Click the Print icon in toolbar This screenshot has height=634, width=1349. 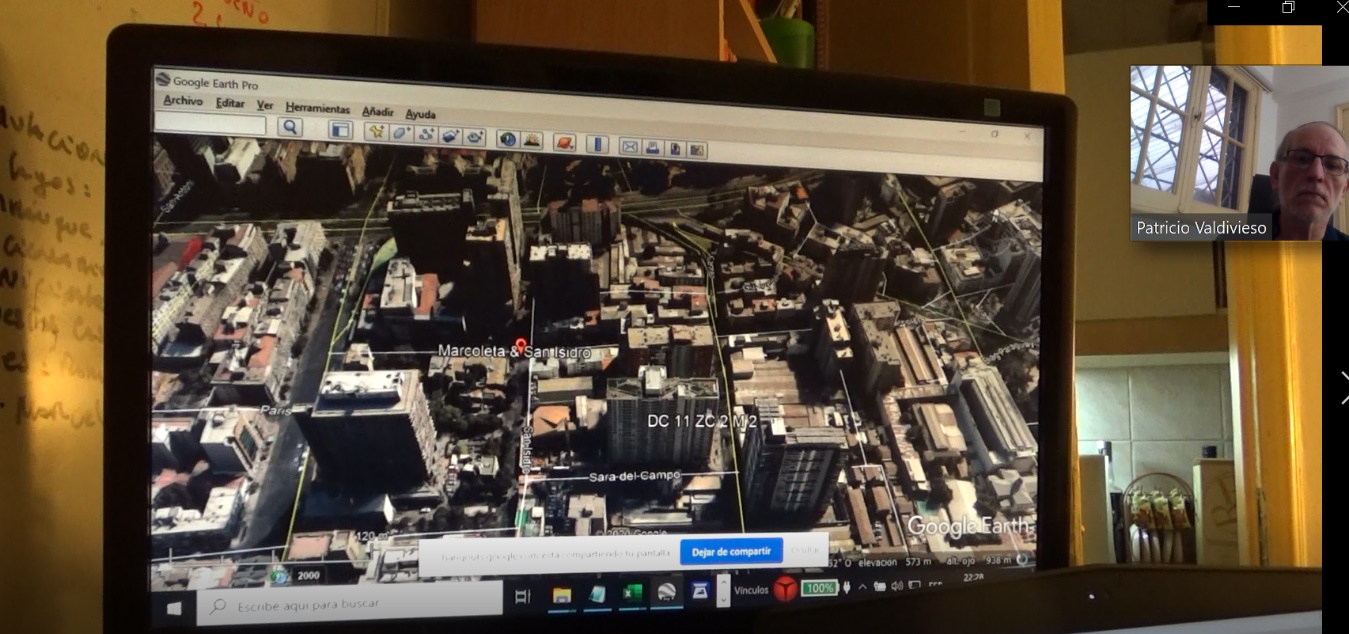[652, 147]
